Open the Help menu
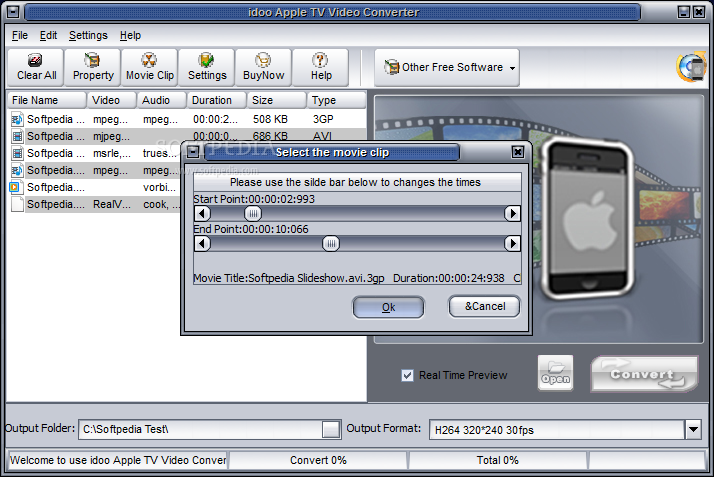 click(130, 36)
